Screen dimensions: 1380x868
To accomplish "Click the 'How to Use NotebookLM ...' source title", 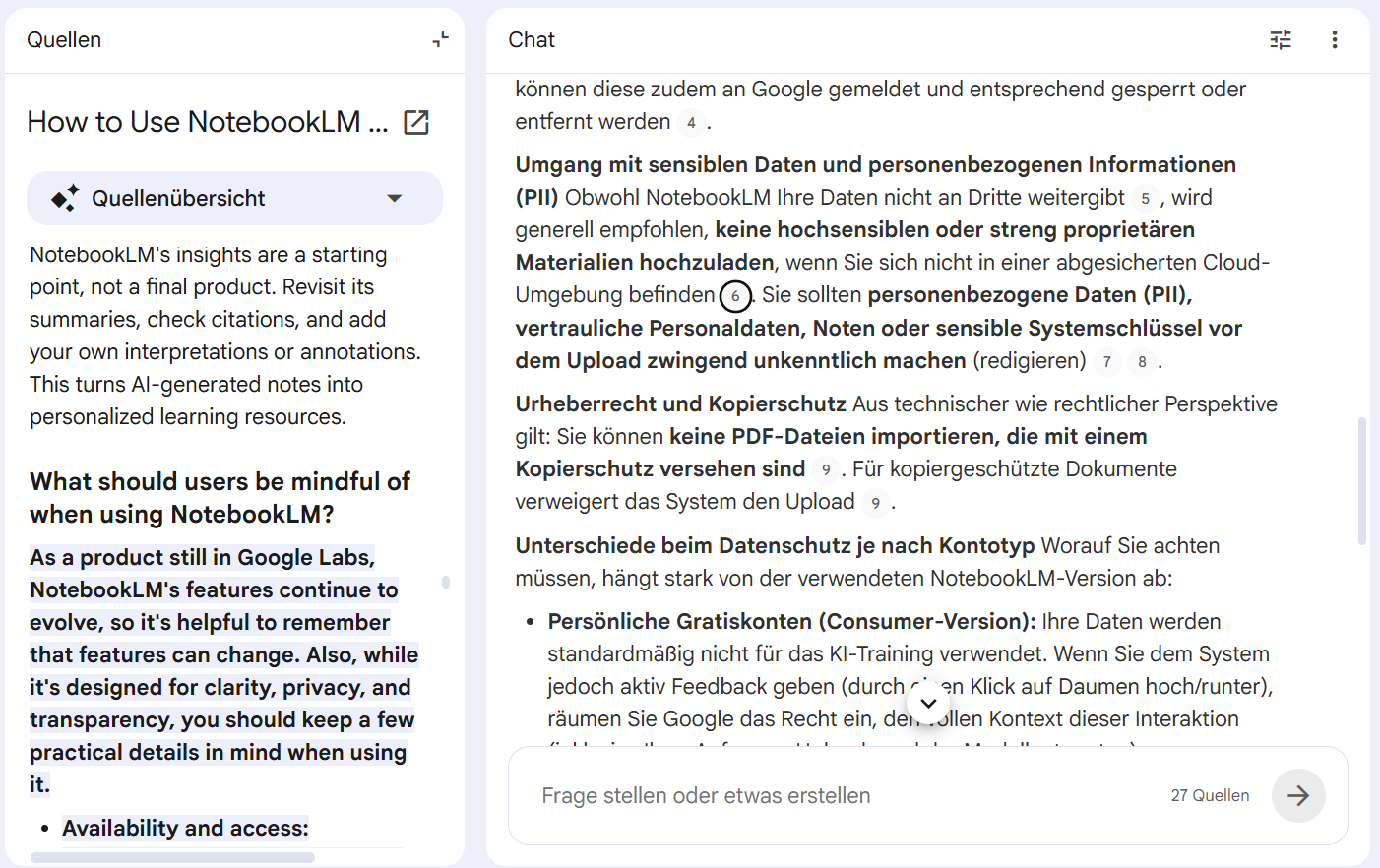I will (208, 122).
